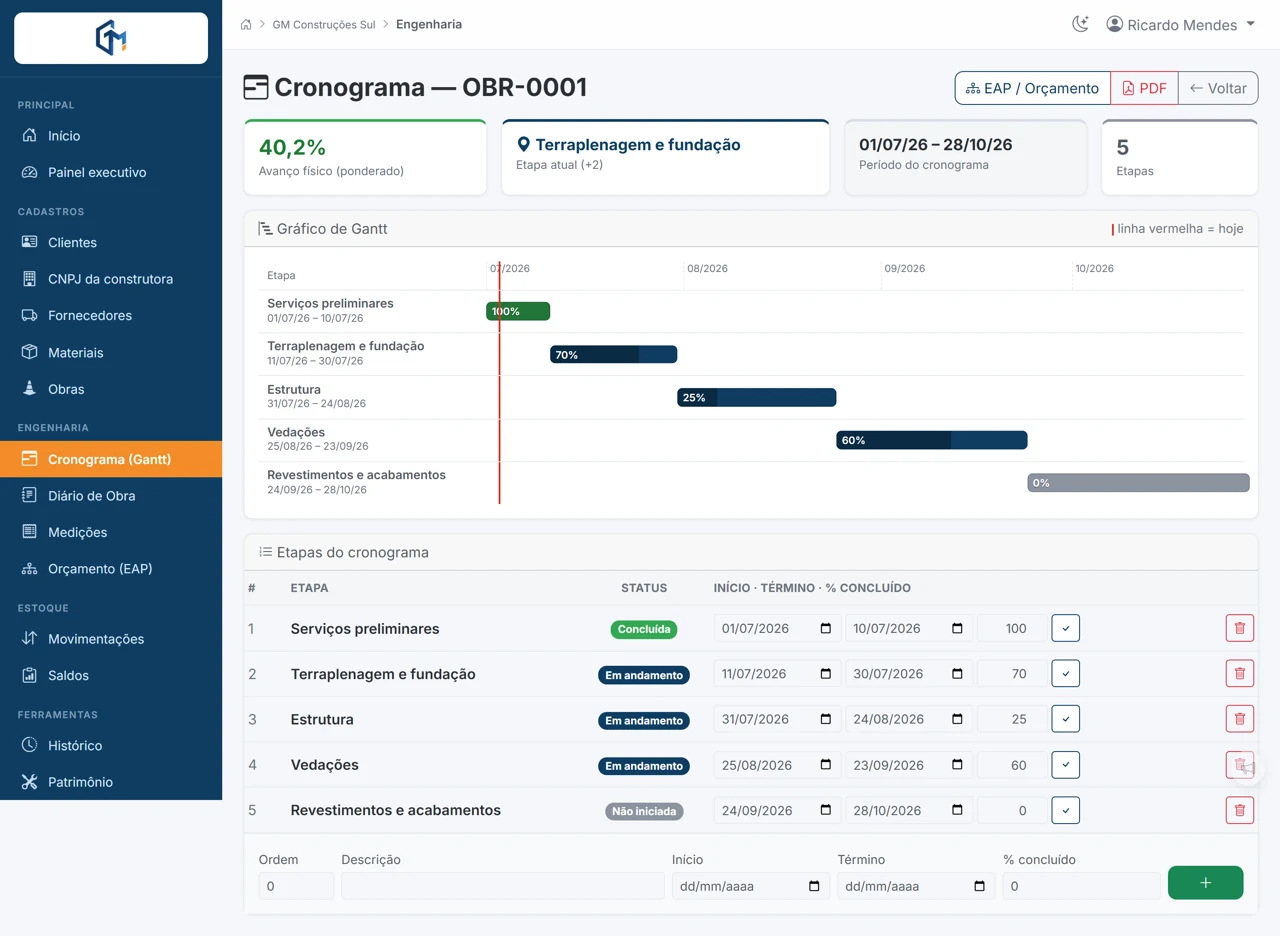Click the Cronograma (Gantt) sidebar icon

(x=29, y=459)
